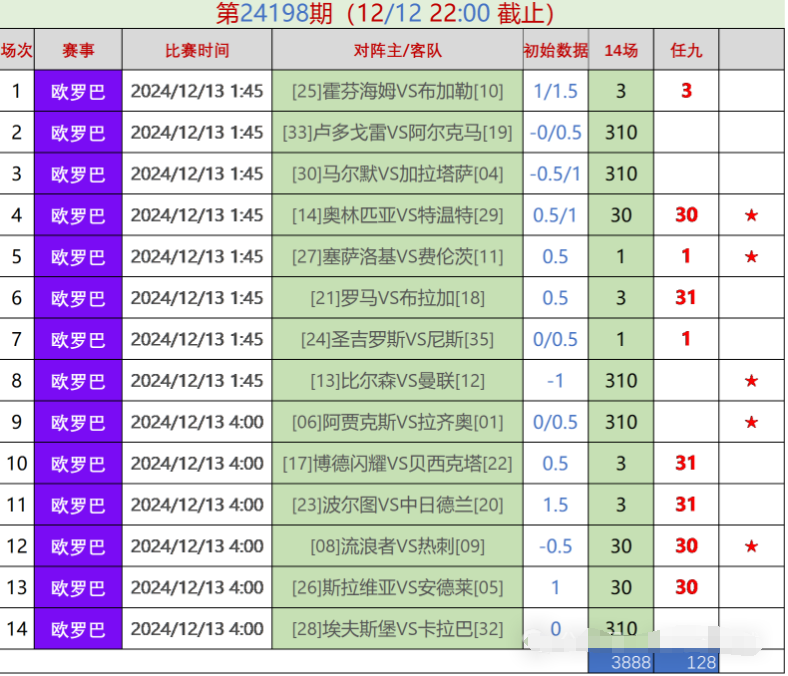Open the 比尔森VS曼联 match cell
Image resolution: width=788 pixels, height=676 pixels.
[x=397, y=381]
